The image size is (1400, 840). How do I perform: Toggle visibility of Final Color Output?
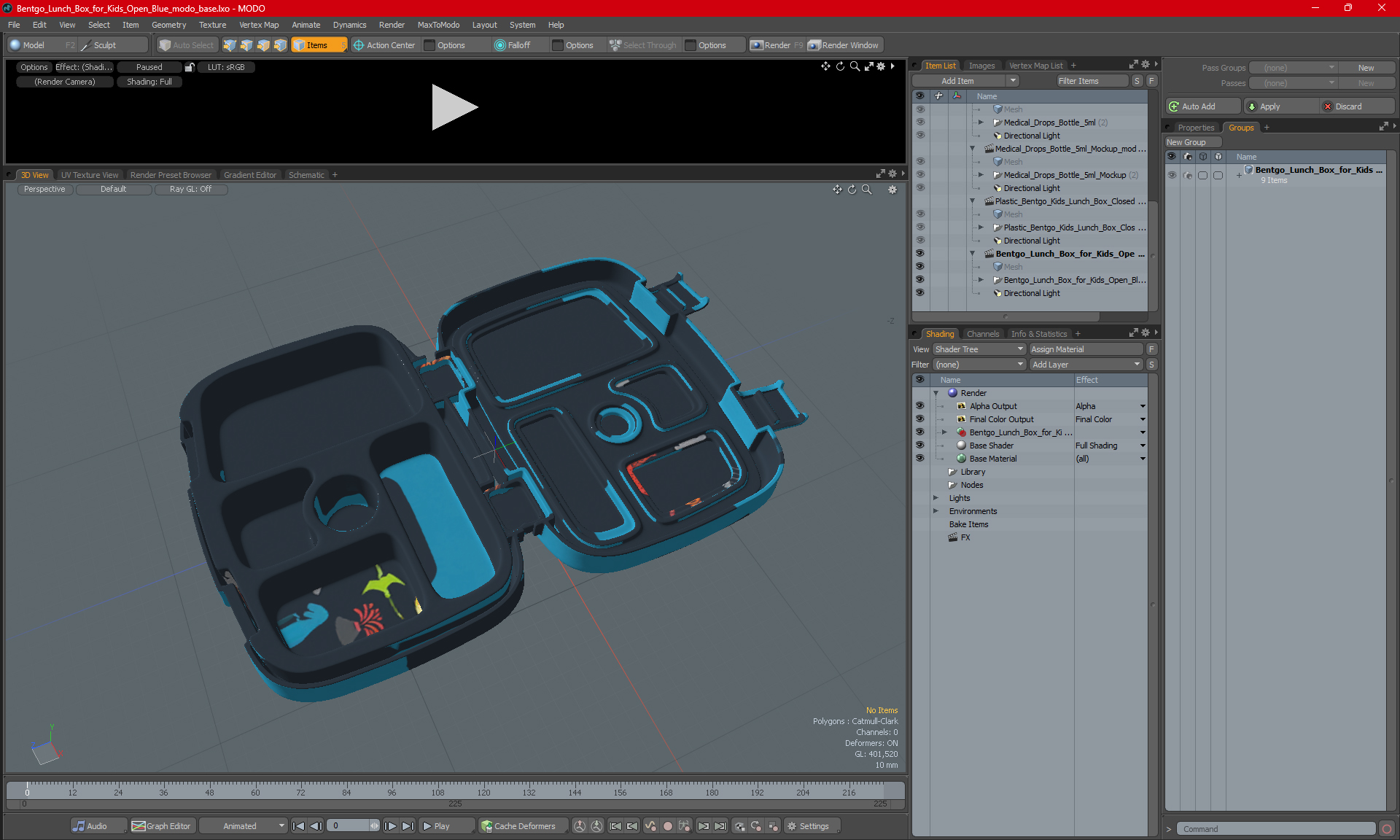919,419
